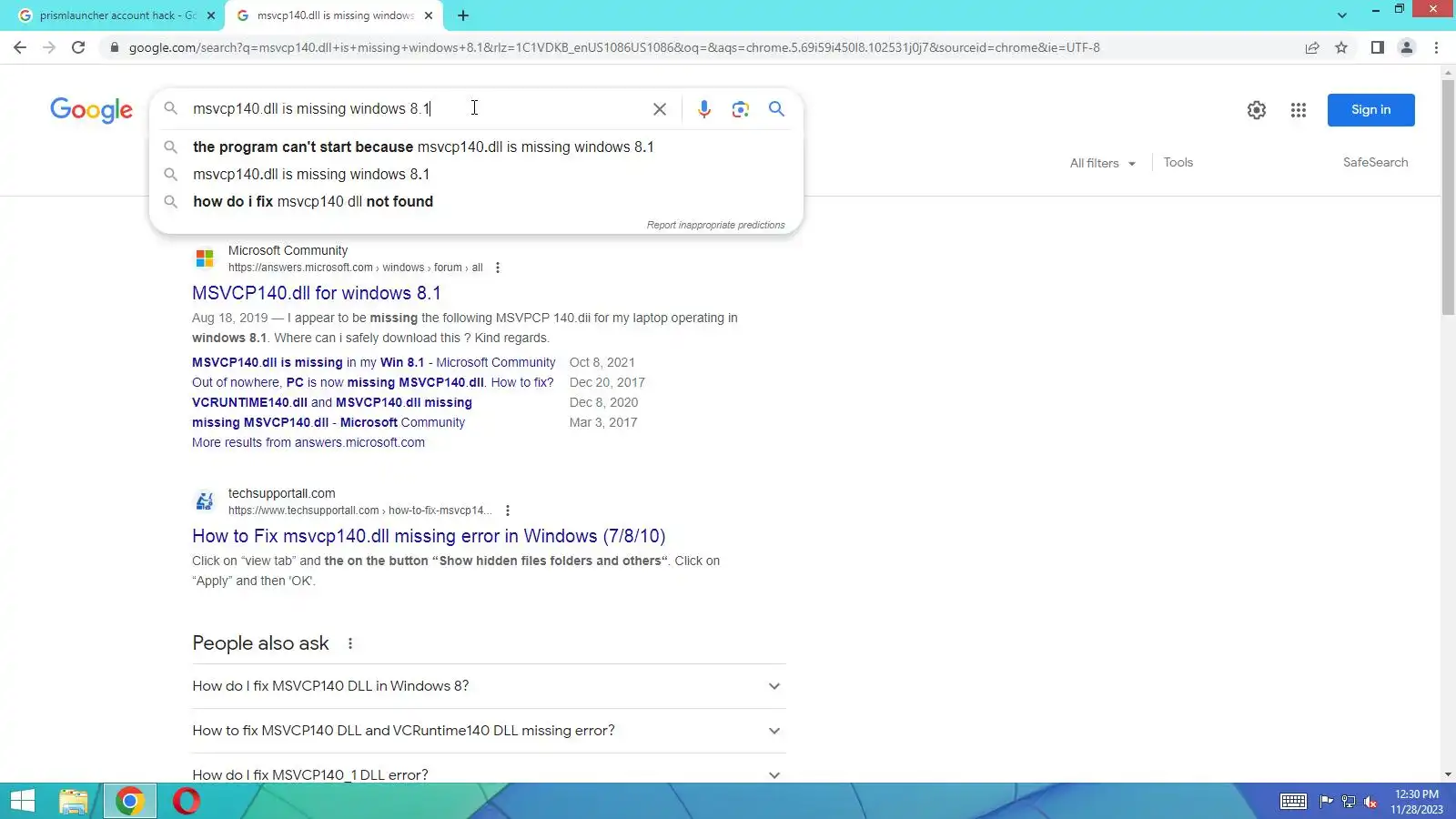Reload the current page
1456x819 pixels.
click(78, 47)
